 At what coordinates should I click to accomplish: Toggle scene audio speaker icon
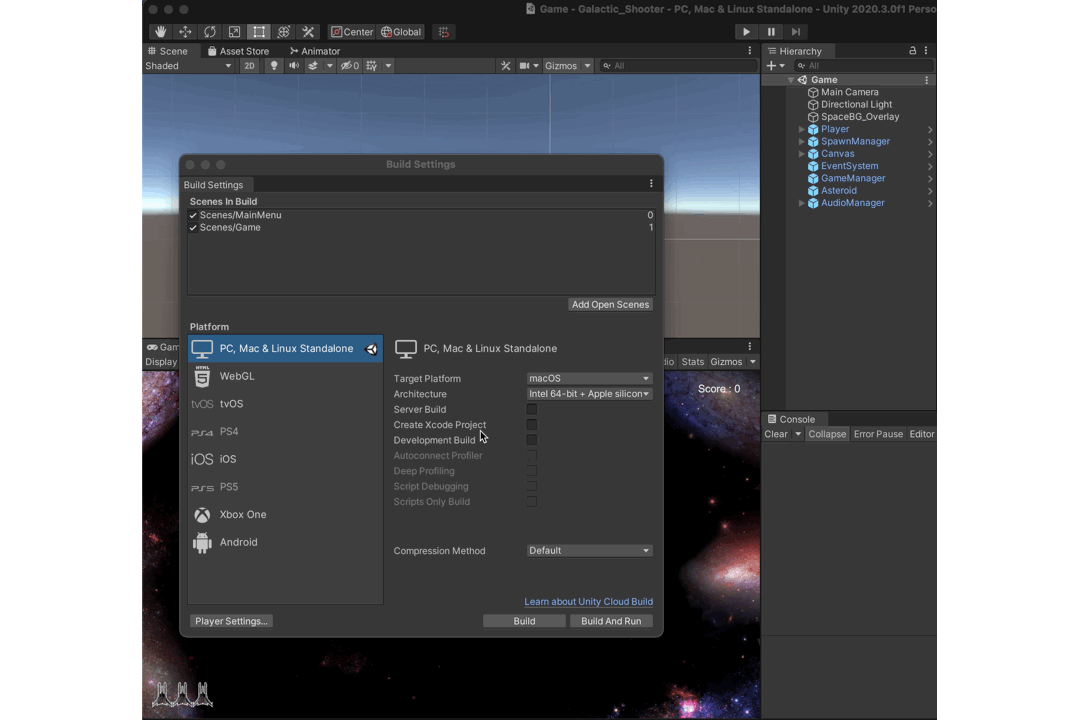(x=294, y=65)
